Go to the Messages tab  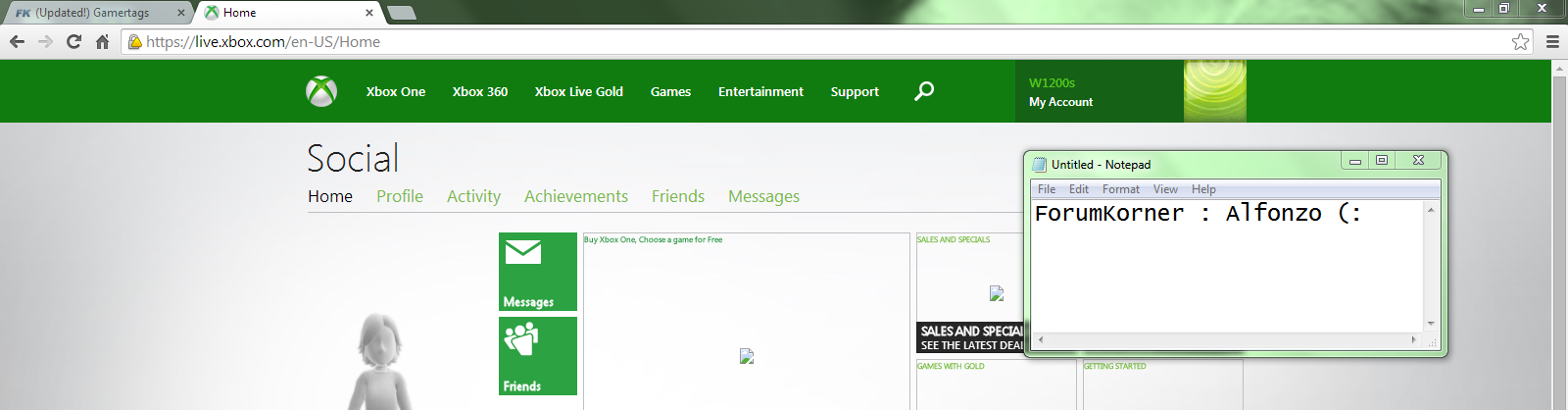[763, 196]
